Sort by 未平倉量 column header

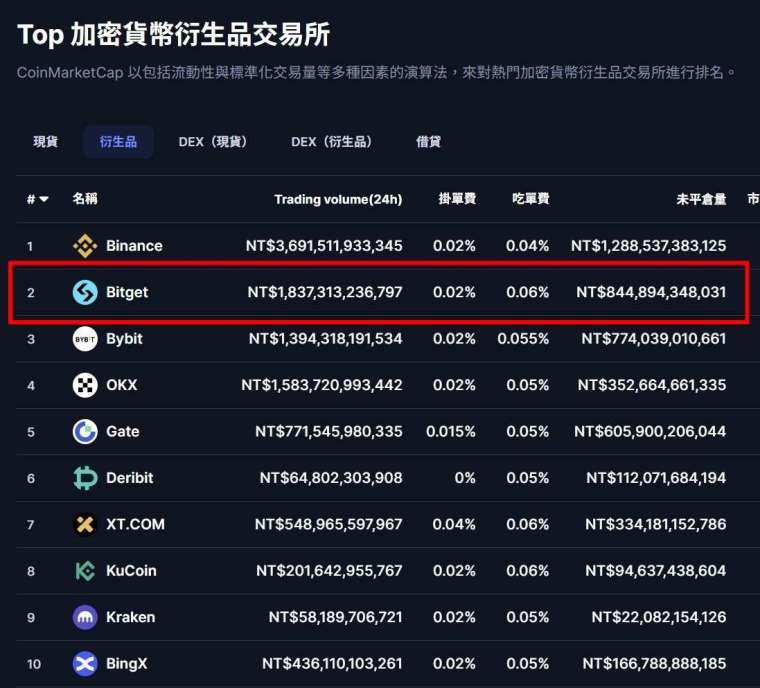pyautogui.click(x=700, y=199)
